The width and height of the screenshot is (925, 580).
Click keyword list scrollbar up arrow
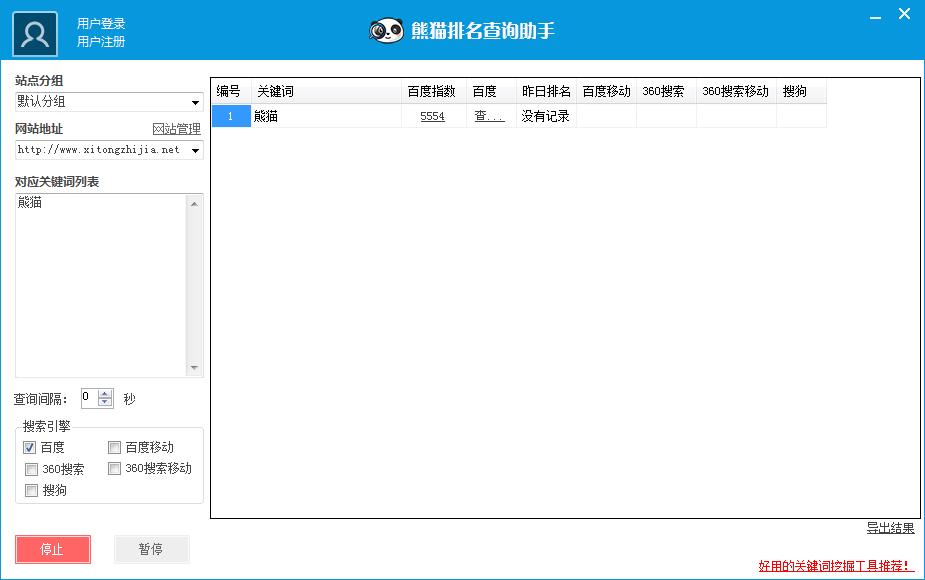tap(194, 204)
